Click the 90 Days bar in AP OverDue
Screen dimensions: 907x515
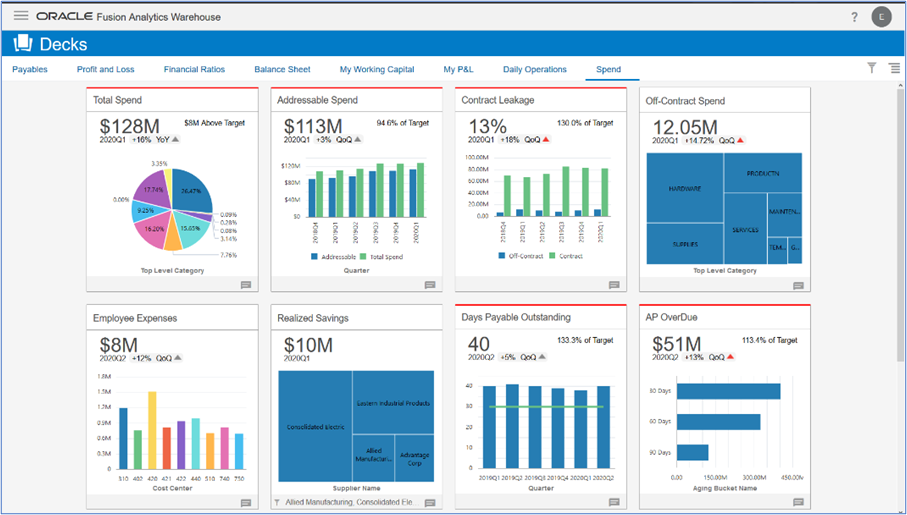pyautogui.click(x=692, y=453)
